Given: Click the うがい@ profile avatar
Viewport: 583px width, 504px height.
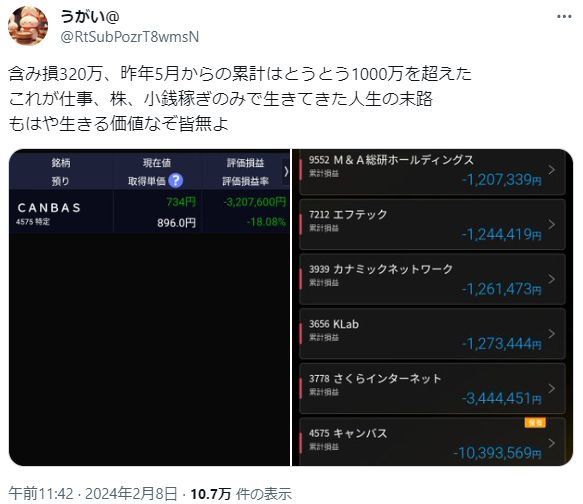Looking at the screenshot, I should (28, 26).
